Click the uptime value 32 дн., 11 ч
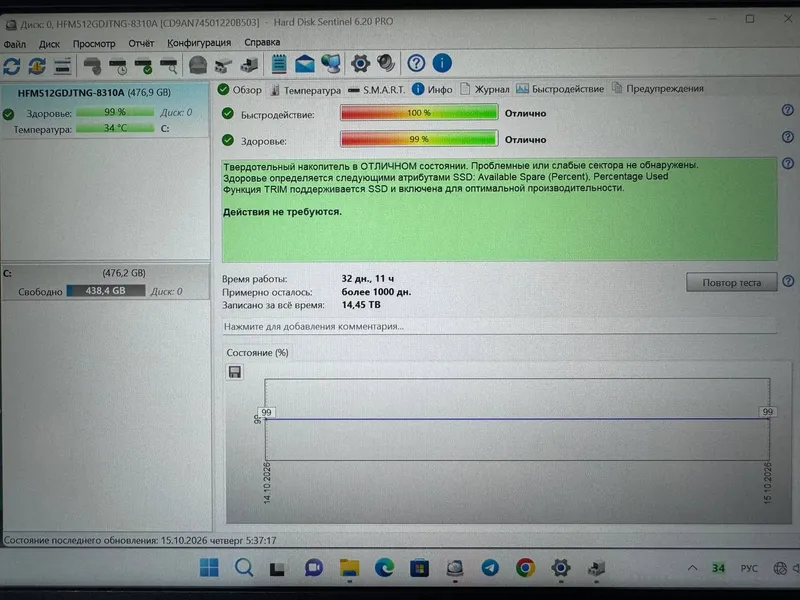 click(x=367, y=279)
